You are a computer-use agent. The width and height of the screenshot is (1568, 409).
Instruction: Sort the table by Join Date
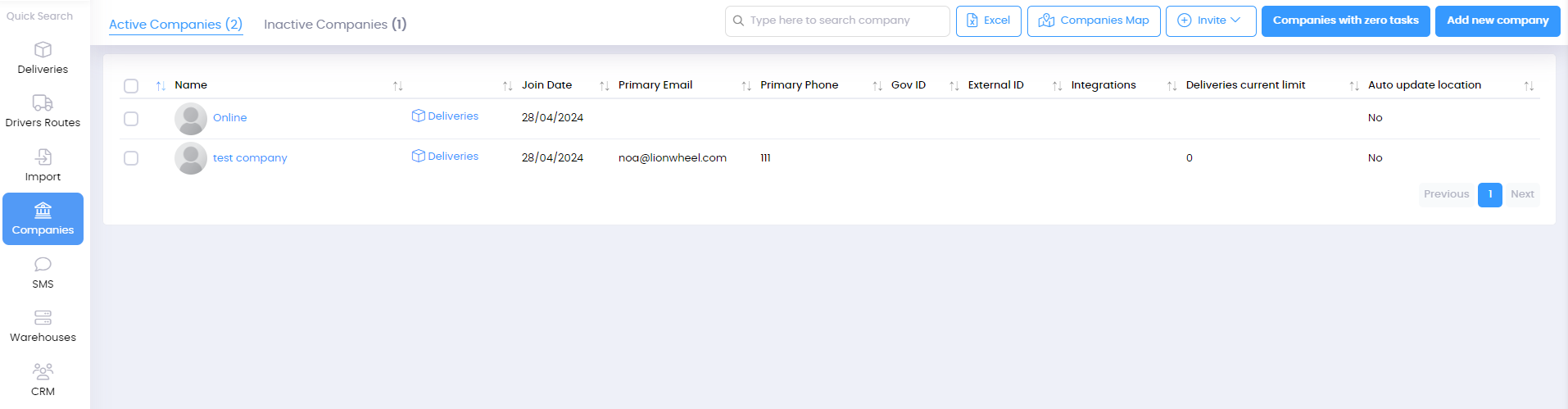pyautogui.click(x=546, y=85)
